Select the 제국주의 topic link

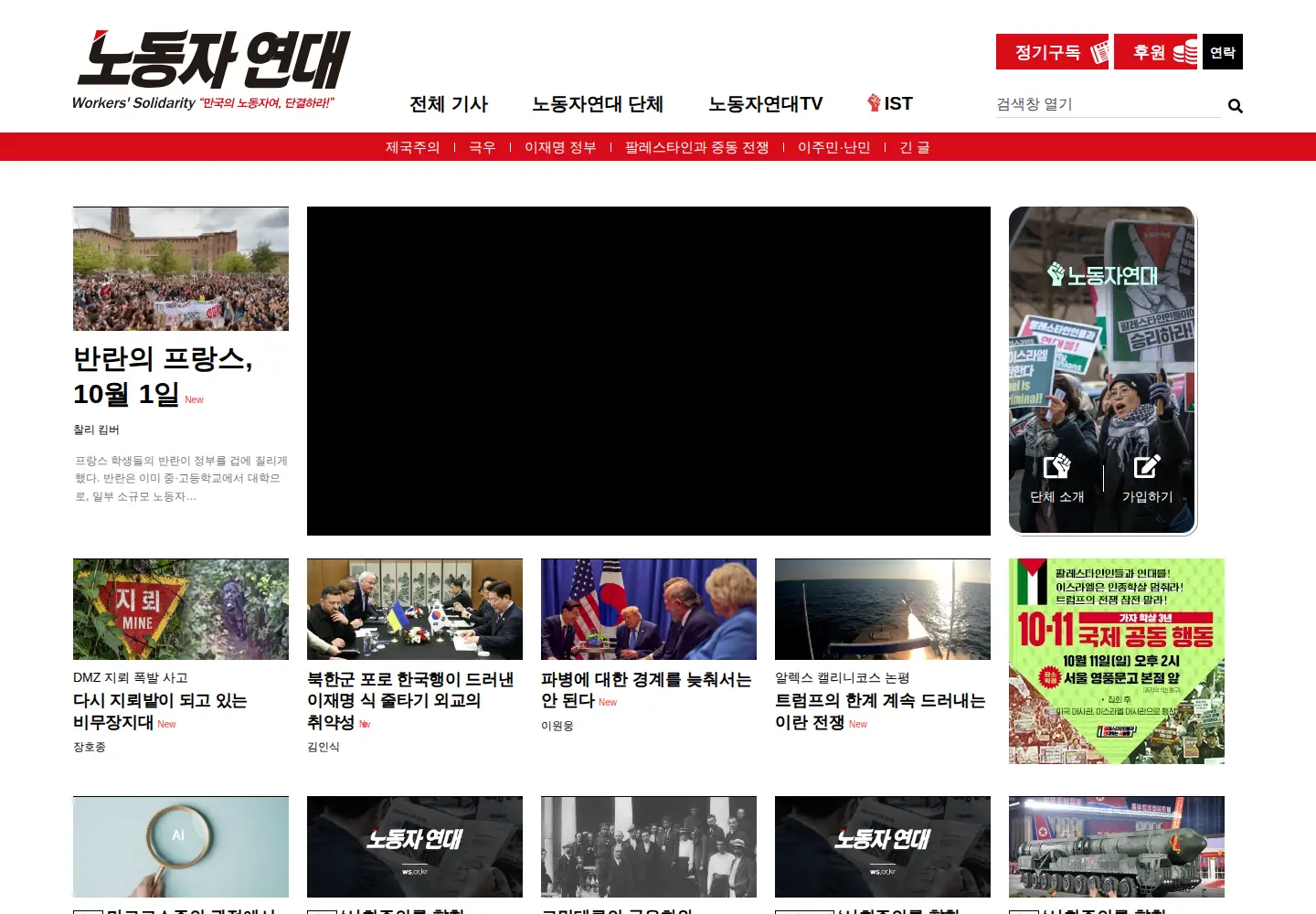coord(412,147)
